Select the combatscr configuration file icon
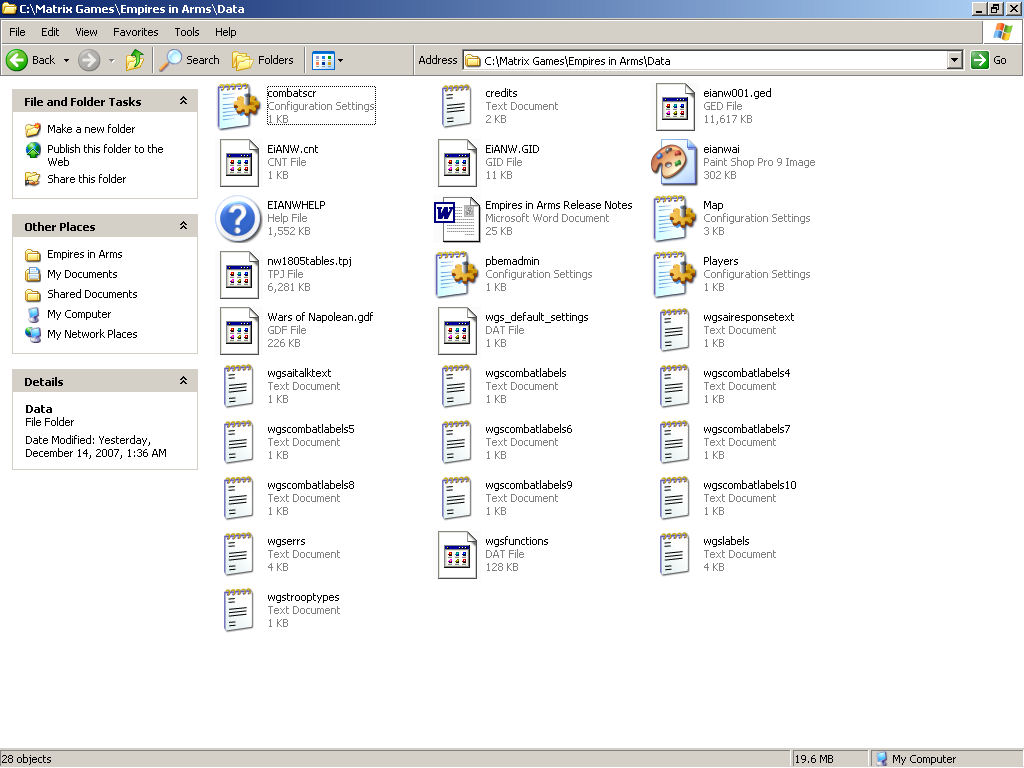 (x=238, y=106)
